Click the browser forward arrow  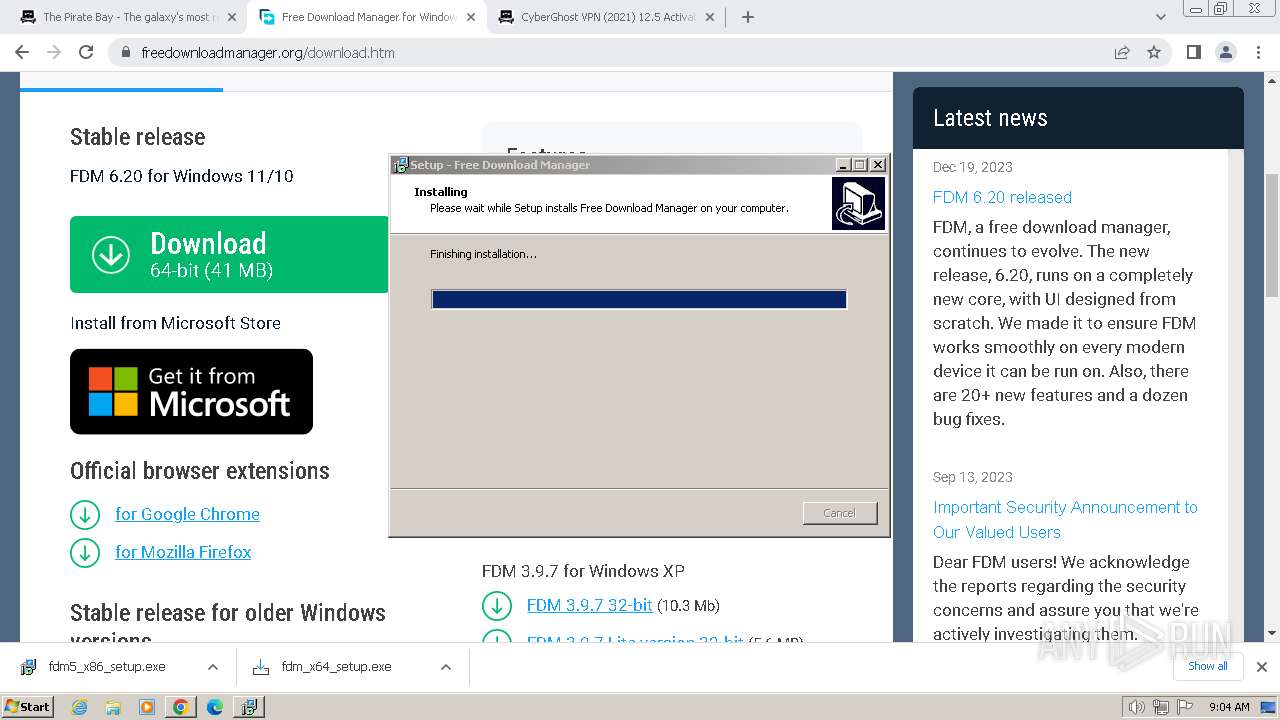pyautogui.click(x=54, y=52)
